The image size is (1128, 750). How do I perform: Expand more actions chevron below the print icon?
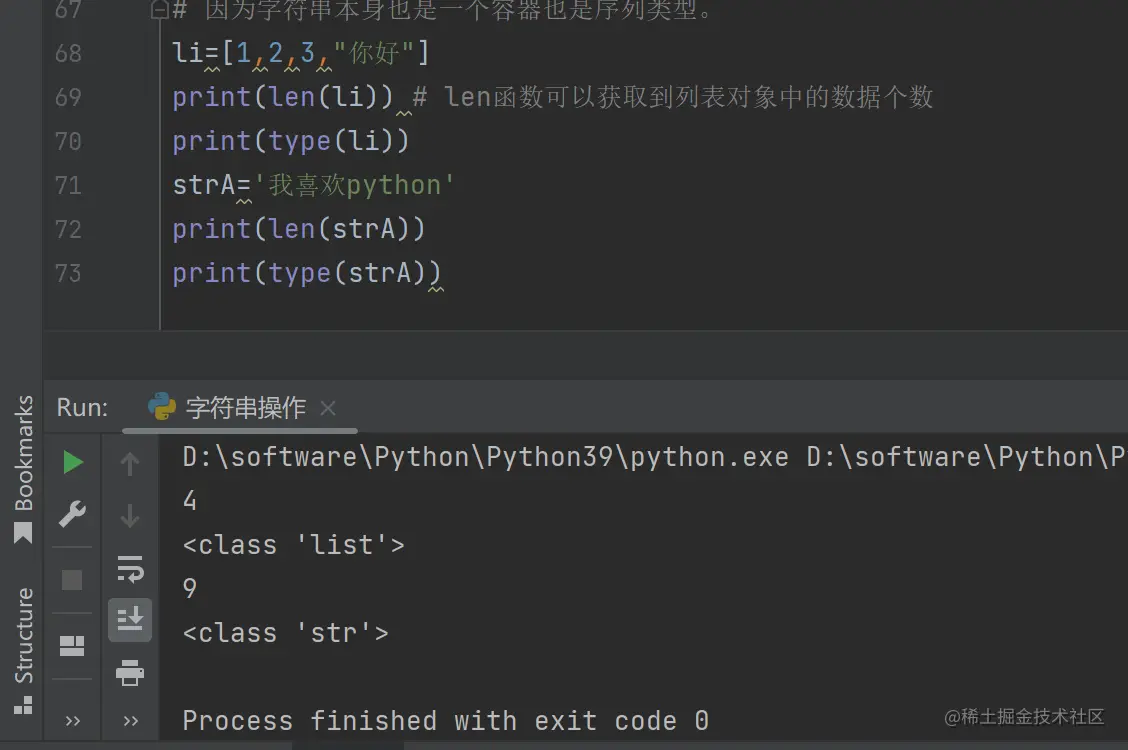(130, 720)
